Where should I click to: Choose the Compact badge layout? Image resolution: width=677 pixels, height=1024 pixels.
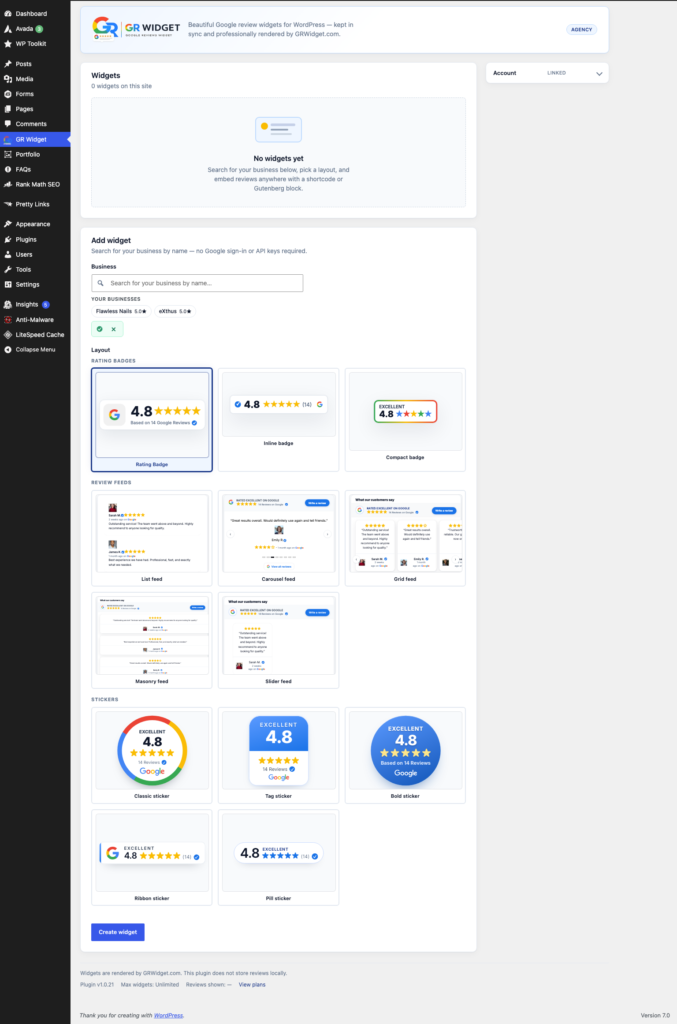[x=405, y=420]
